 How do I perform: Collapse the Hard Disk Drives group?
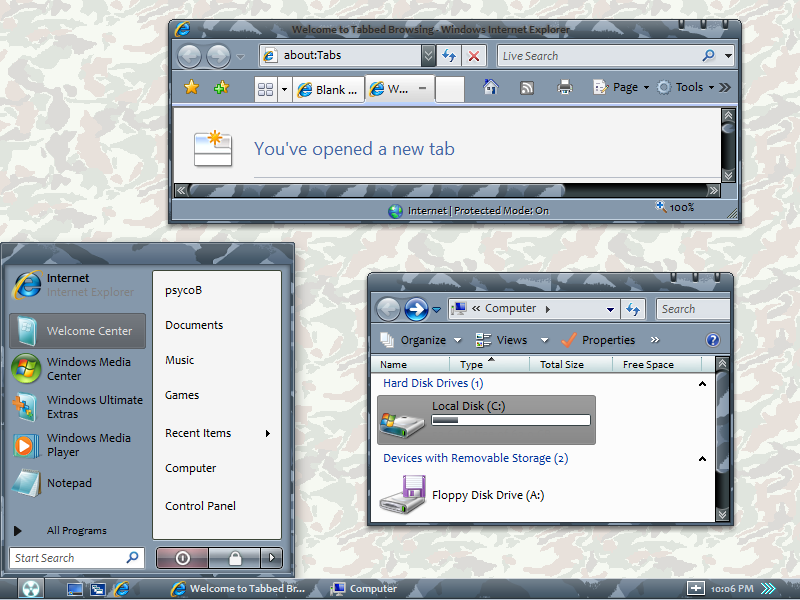[x=703, y=384]
